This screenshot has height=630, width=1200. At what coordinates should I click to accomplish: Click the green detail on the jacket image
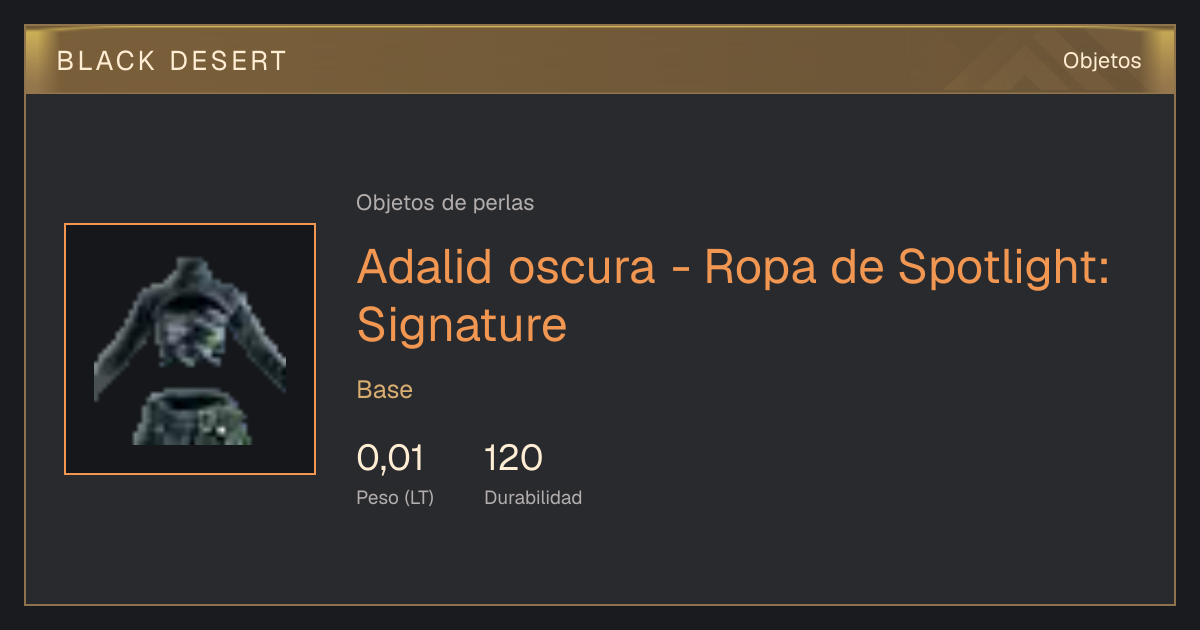pyautogui.click(x=211, y=345)
